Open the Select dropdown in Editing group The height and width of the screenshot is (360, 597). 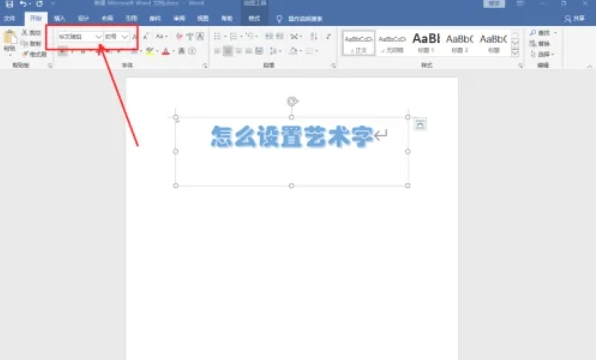[x=543, y=54]
